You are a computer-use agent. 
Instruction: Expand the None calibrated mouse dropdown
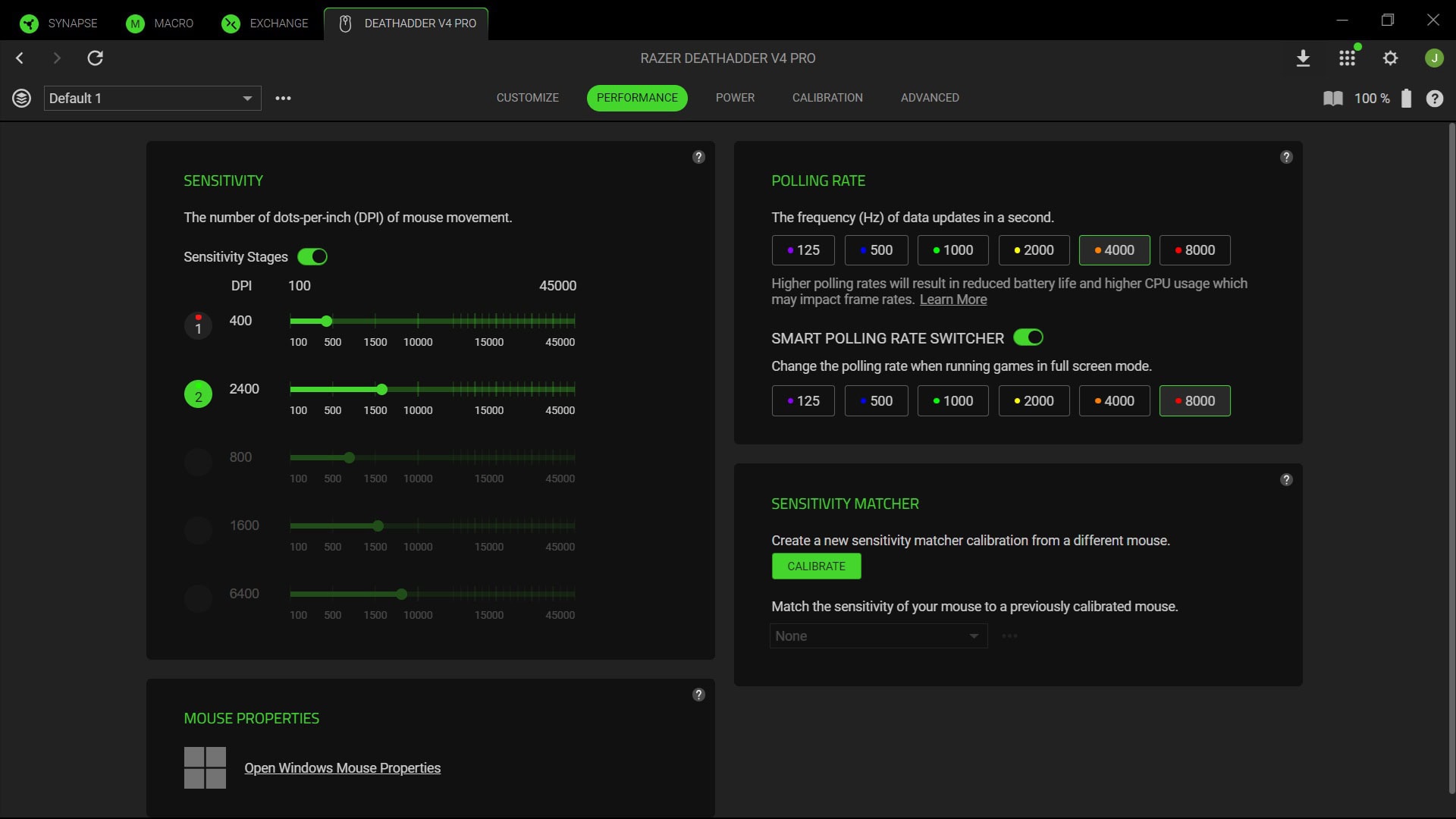tap(879, 636)
